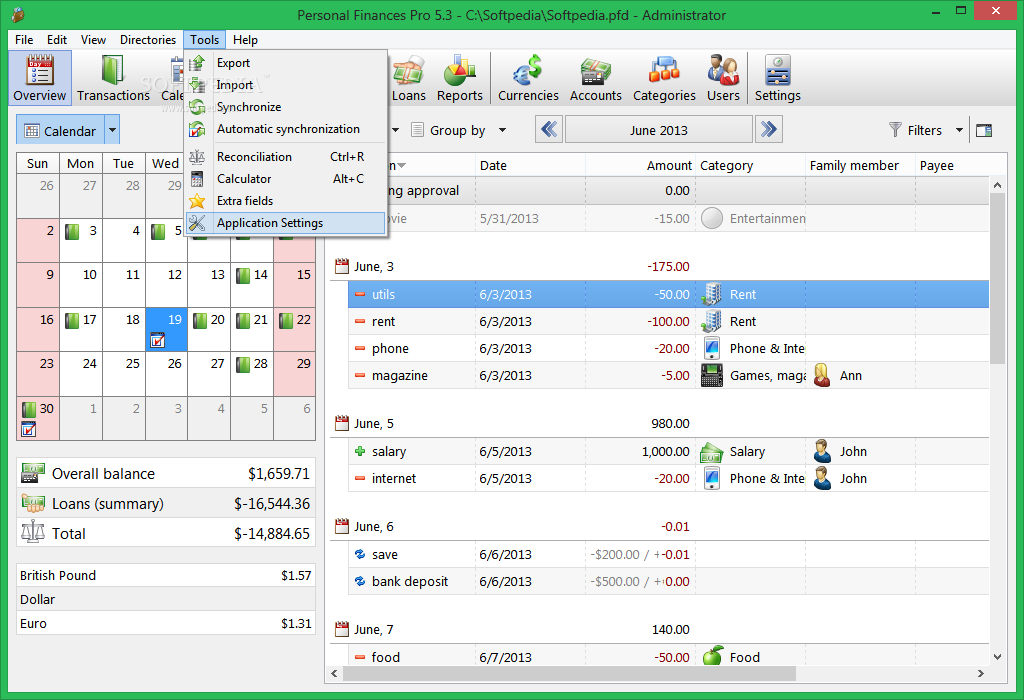This screenshot has height=700, width=1024.
Task: Open the Help menu
Action: point(246,40)
